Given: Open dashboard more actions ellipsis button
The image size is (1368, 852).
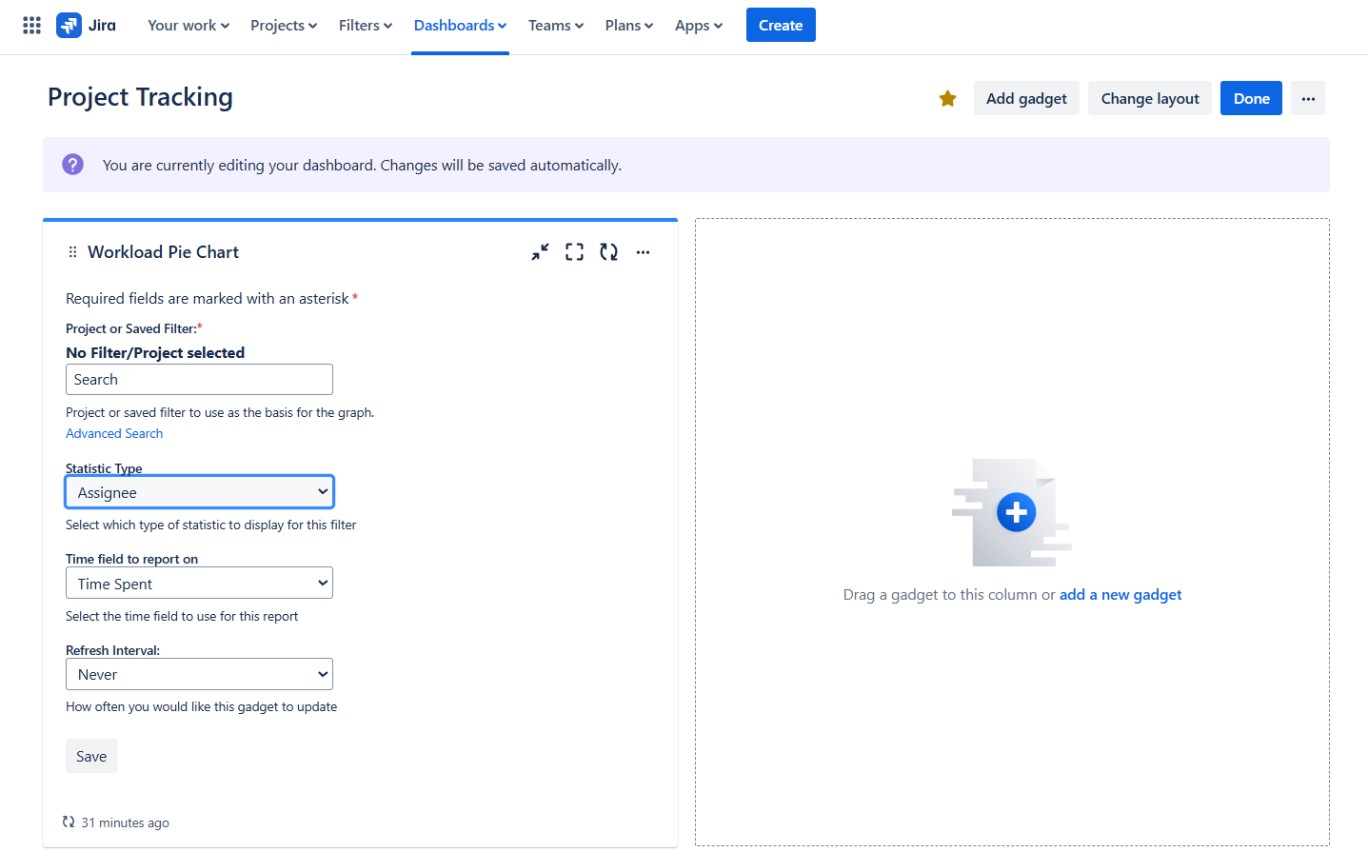Looking at the screenshot, I should pyautogui.click(x=1307, y=98).
